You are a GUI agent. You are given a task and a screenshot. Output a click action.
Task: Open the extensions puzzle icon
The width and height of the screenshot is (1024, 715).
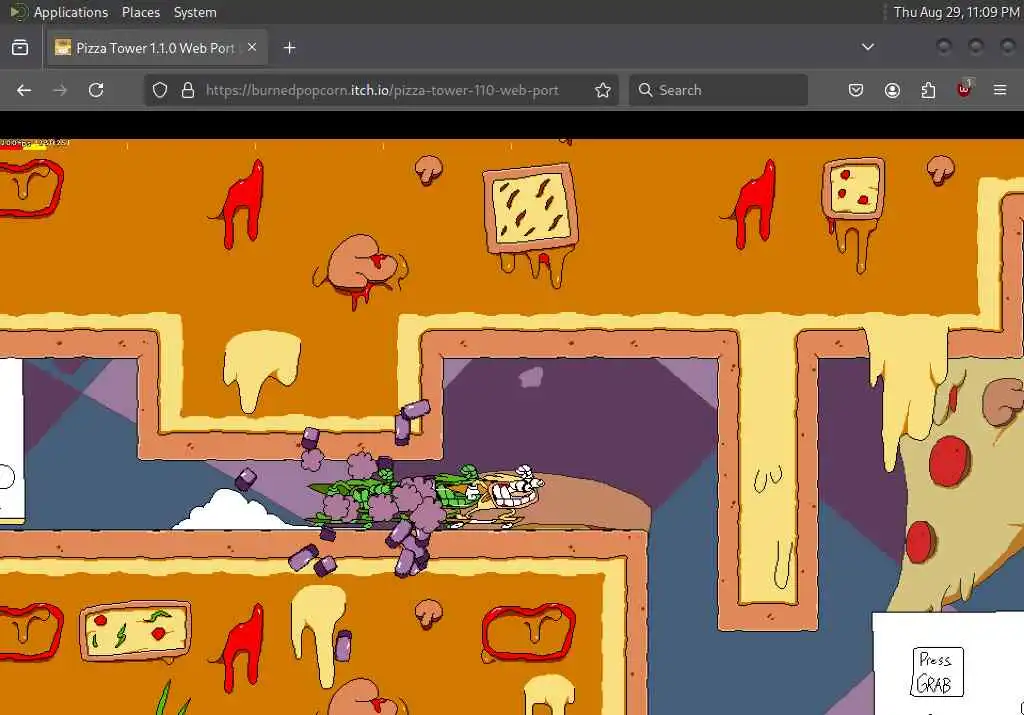point(928,90)
